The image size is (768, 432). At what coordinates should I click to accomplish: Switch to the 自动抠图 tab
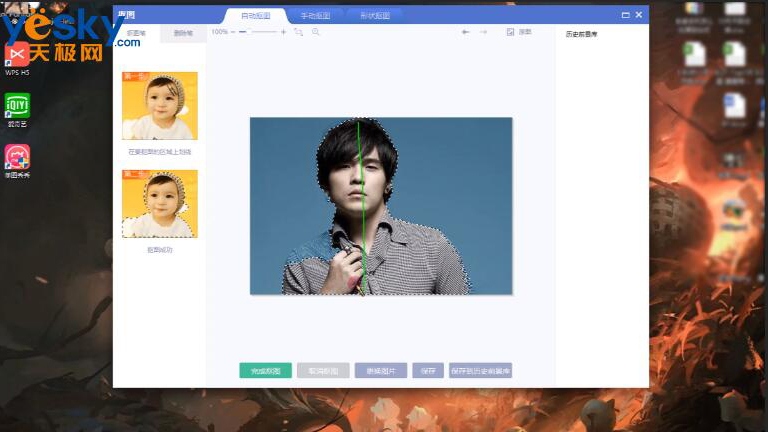click(255, 16)
